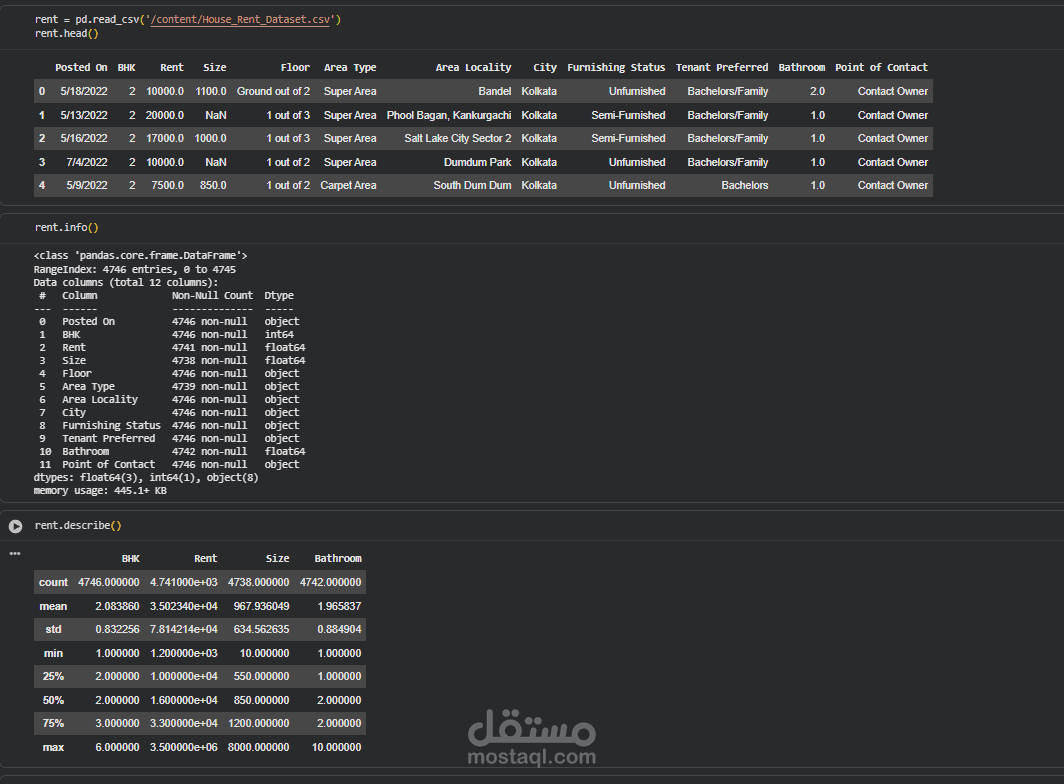Open output options ellipsis beside describe table
This screenshot has height=784, width=1064.
pos(15,554)
